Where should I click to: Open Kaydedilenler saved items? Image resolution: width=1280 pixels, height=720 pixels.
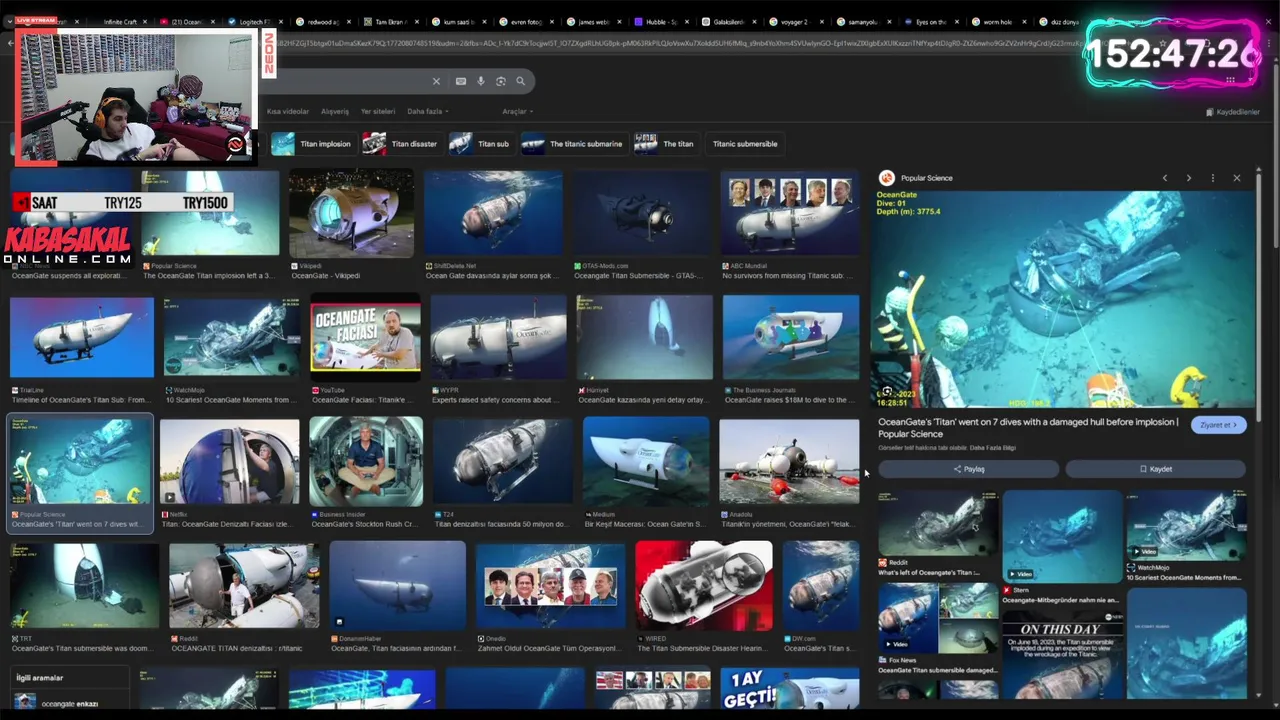pos(1232,112)
